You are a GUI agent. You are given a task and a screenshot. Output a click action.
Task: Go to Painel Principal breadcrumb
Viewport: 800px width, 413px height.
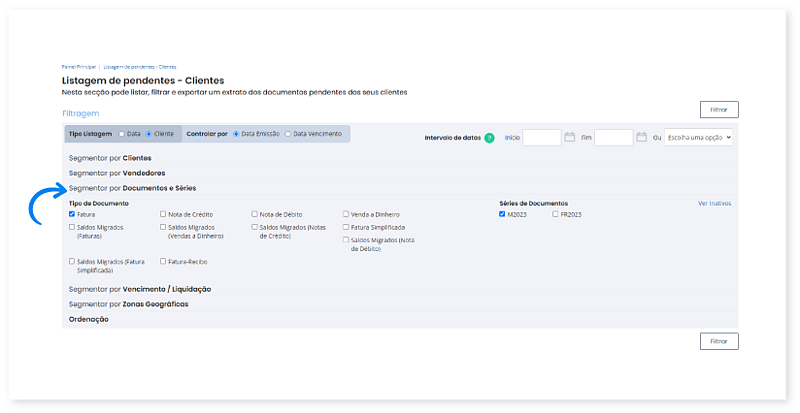[78, 66]
